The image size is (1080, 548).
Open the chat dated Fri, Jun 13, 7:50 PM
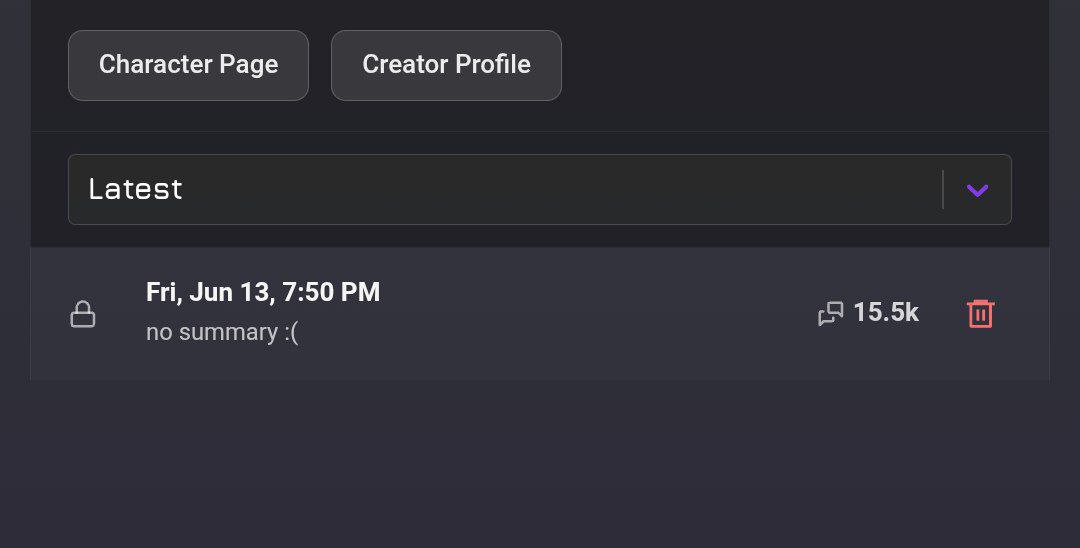(263, 292)
